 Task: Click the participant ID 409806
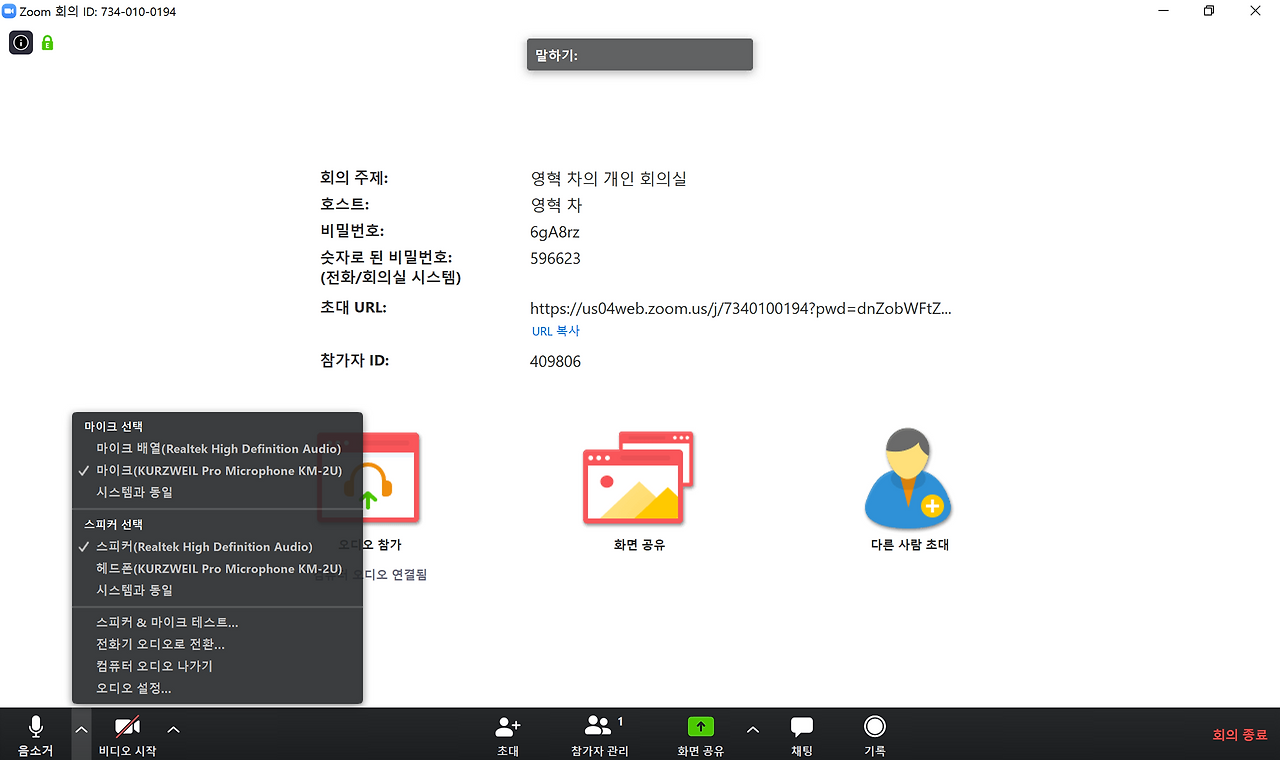(555, 362)
